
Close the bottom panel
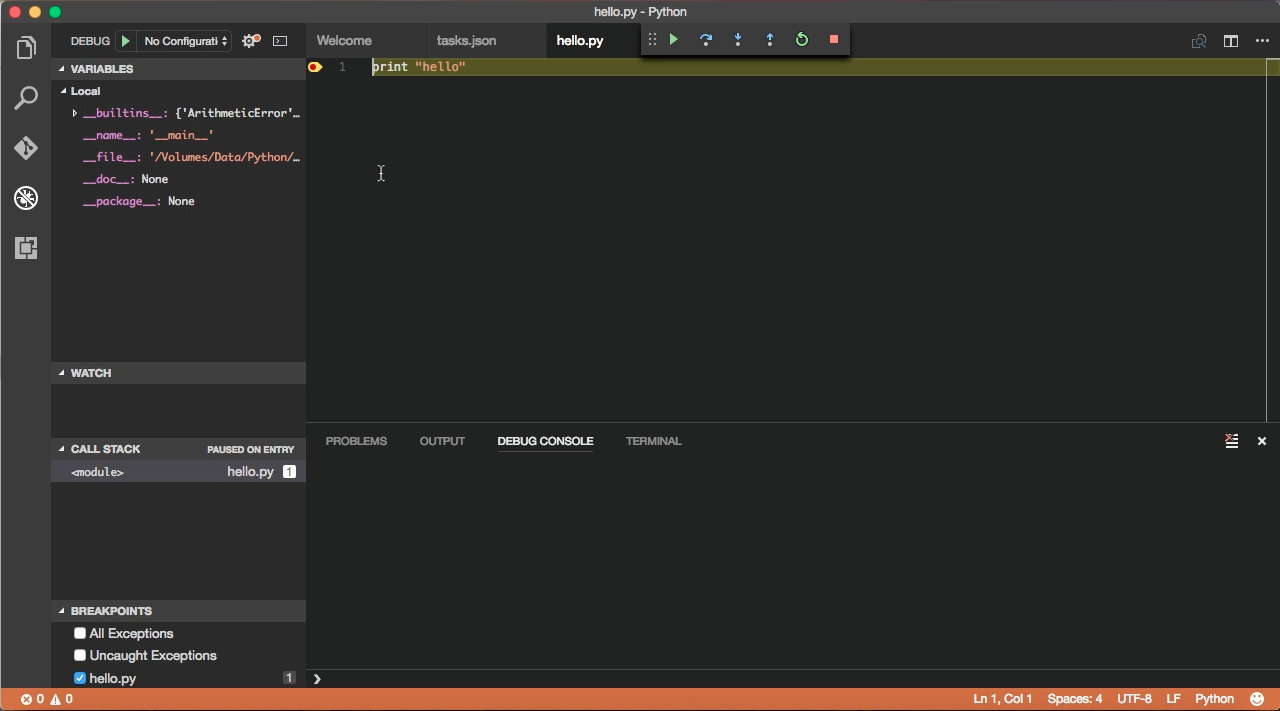tap(1262, 441)
